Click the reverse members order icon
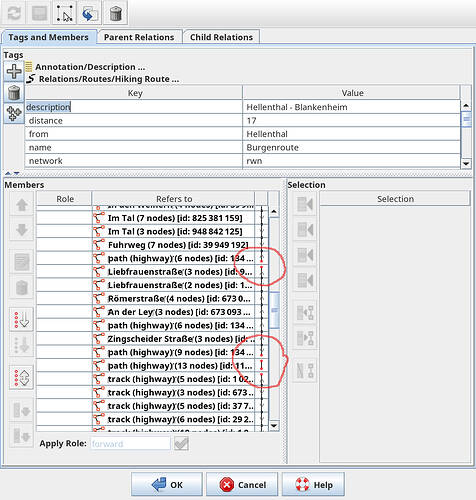The height and width of the screenshot is (500, 476). tap(22, 377)
